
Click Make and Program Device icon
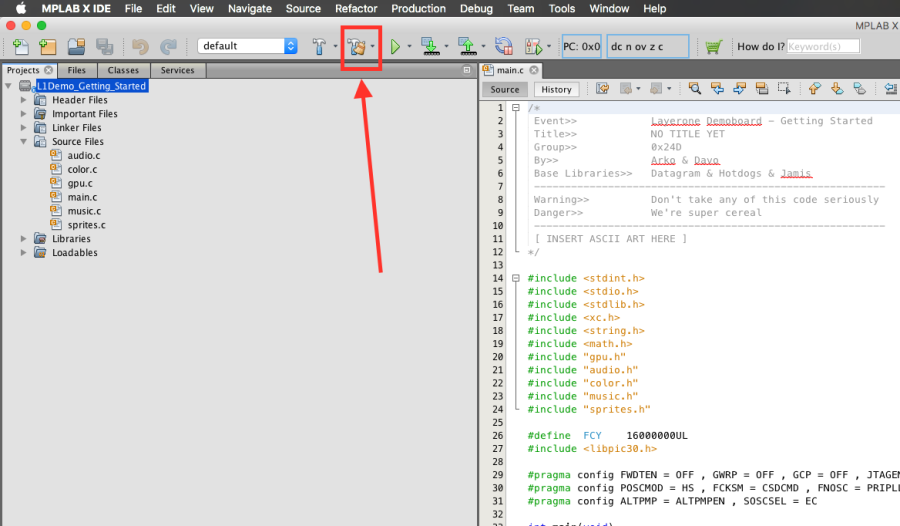429,46
